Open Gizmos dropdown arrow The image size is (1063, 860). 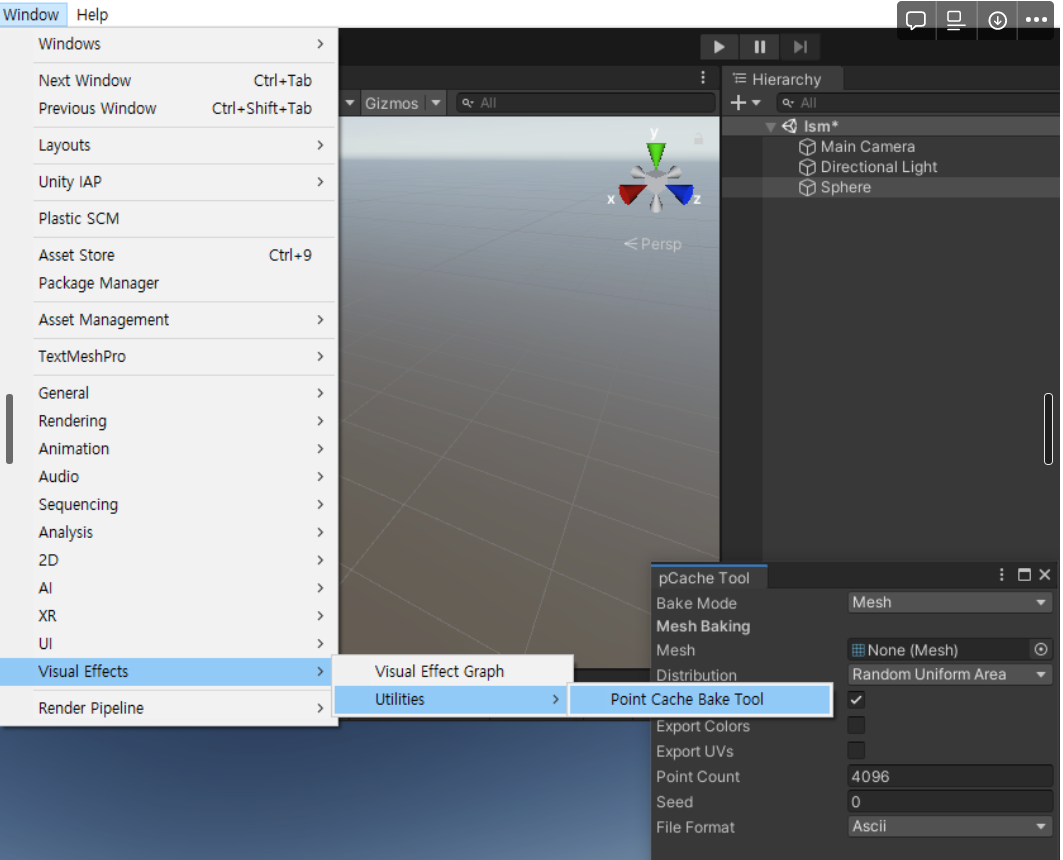435,103
